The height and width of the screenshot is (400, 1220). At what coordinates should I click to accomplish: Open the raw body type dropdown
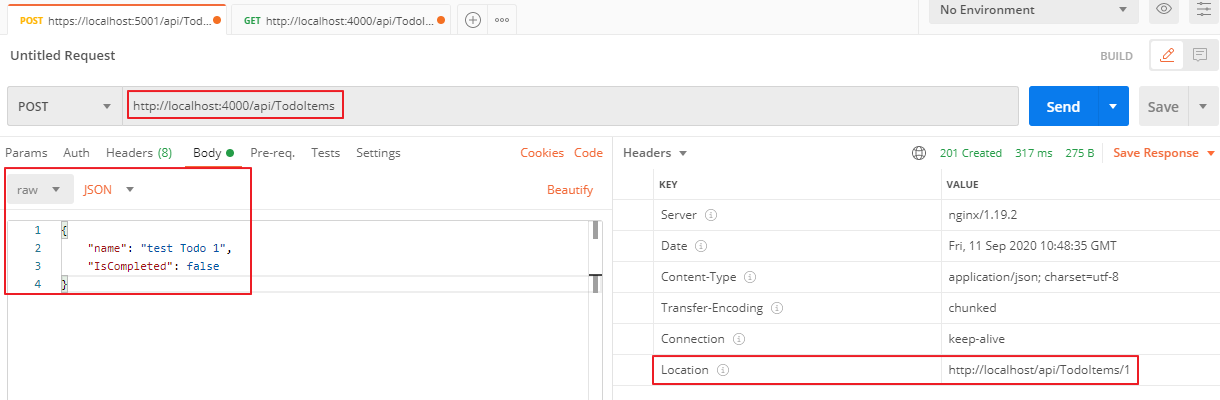tap(39, 189)
